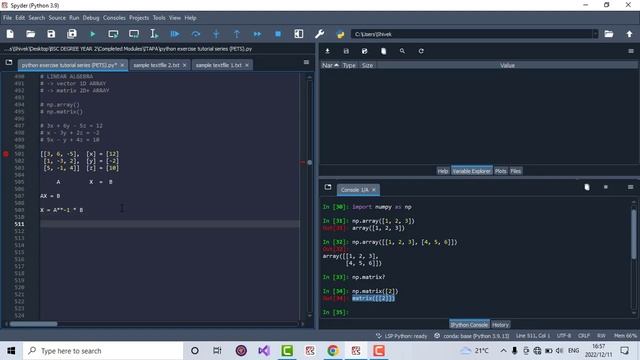Save Variable Explorer data
The image size is (640, 360).
[346, 51]
